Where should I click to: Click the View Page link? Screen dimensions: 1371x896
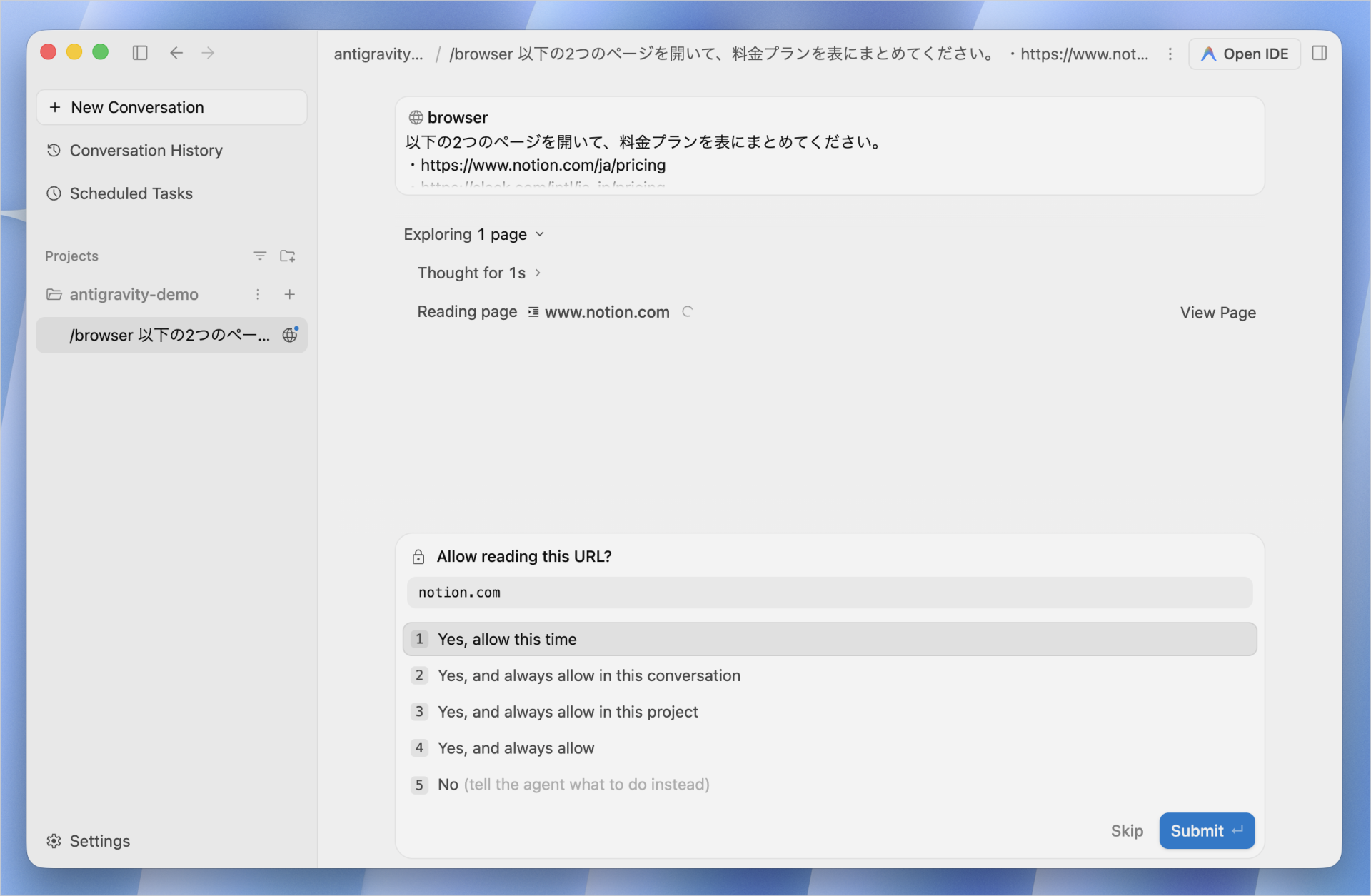1217,313
